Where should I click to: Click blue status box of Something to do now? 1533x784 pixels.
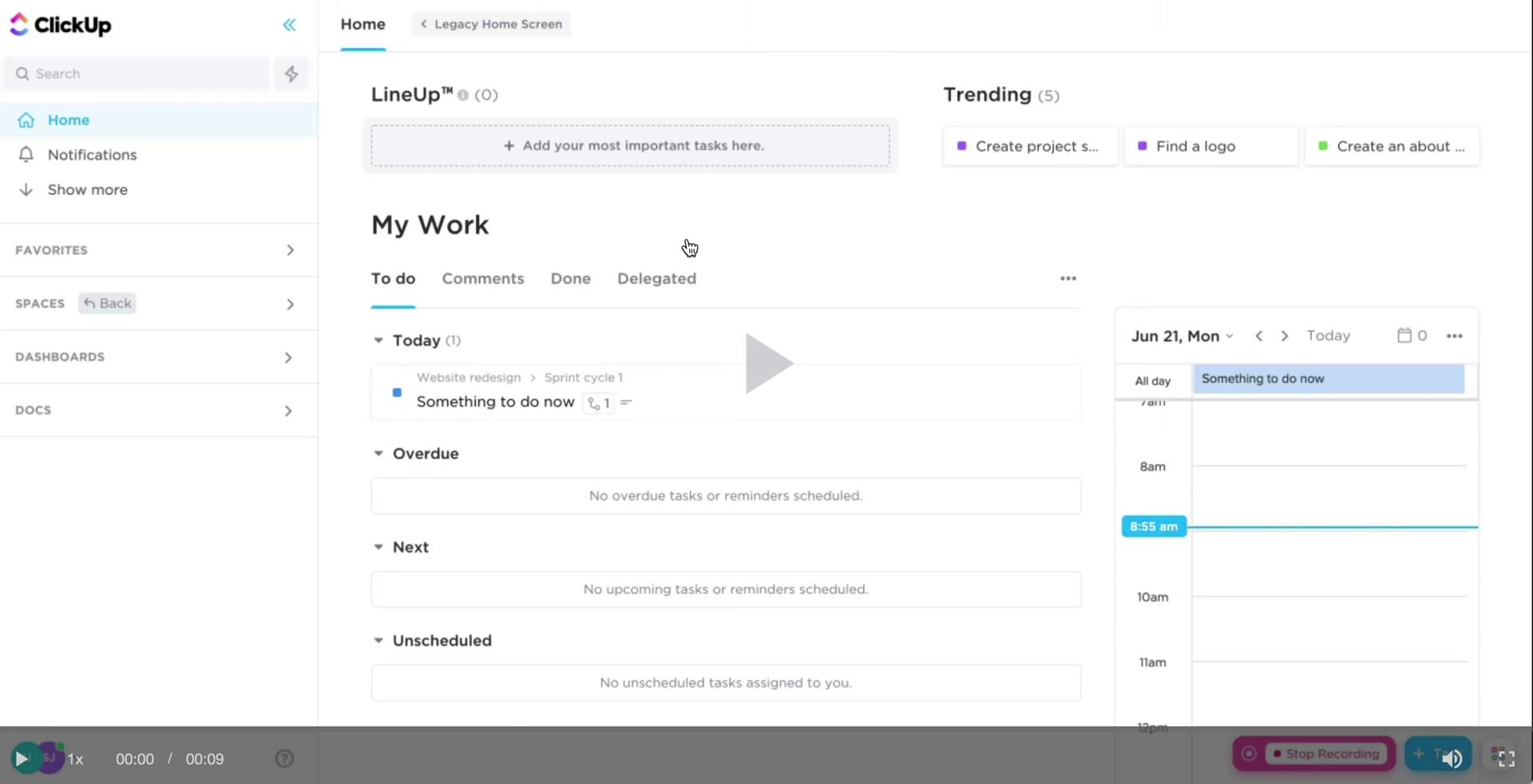(x=397, y=393)
